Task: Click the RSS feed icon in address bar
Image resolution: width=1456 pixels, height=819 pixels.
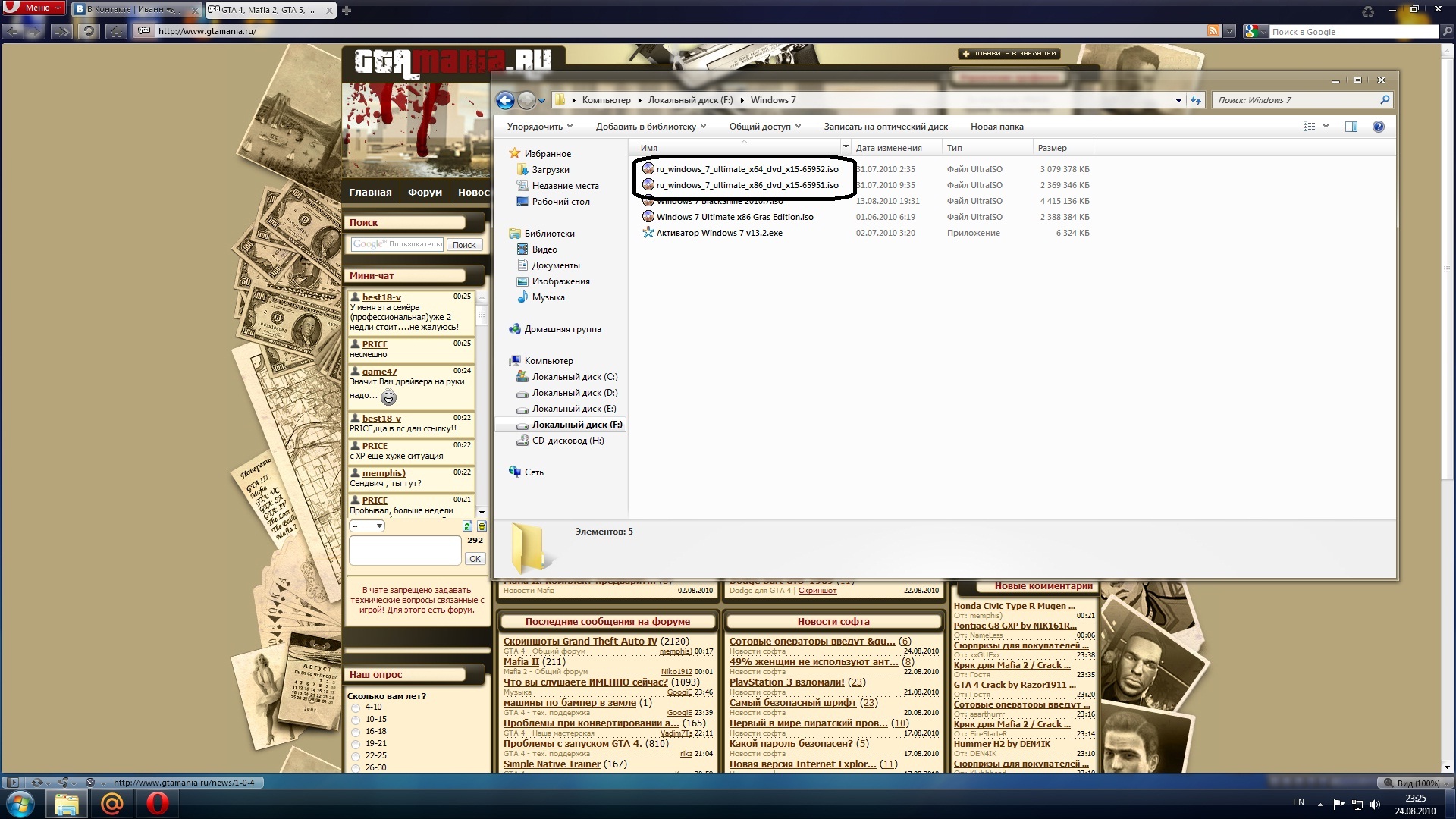Action: click(x=1213, y=31)
